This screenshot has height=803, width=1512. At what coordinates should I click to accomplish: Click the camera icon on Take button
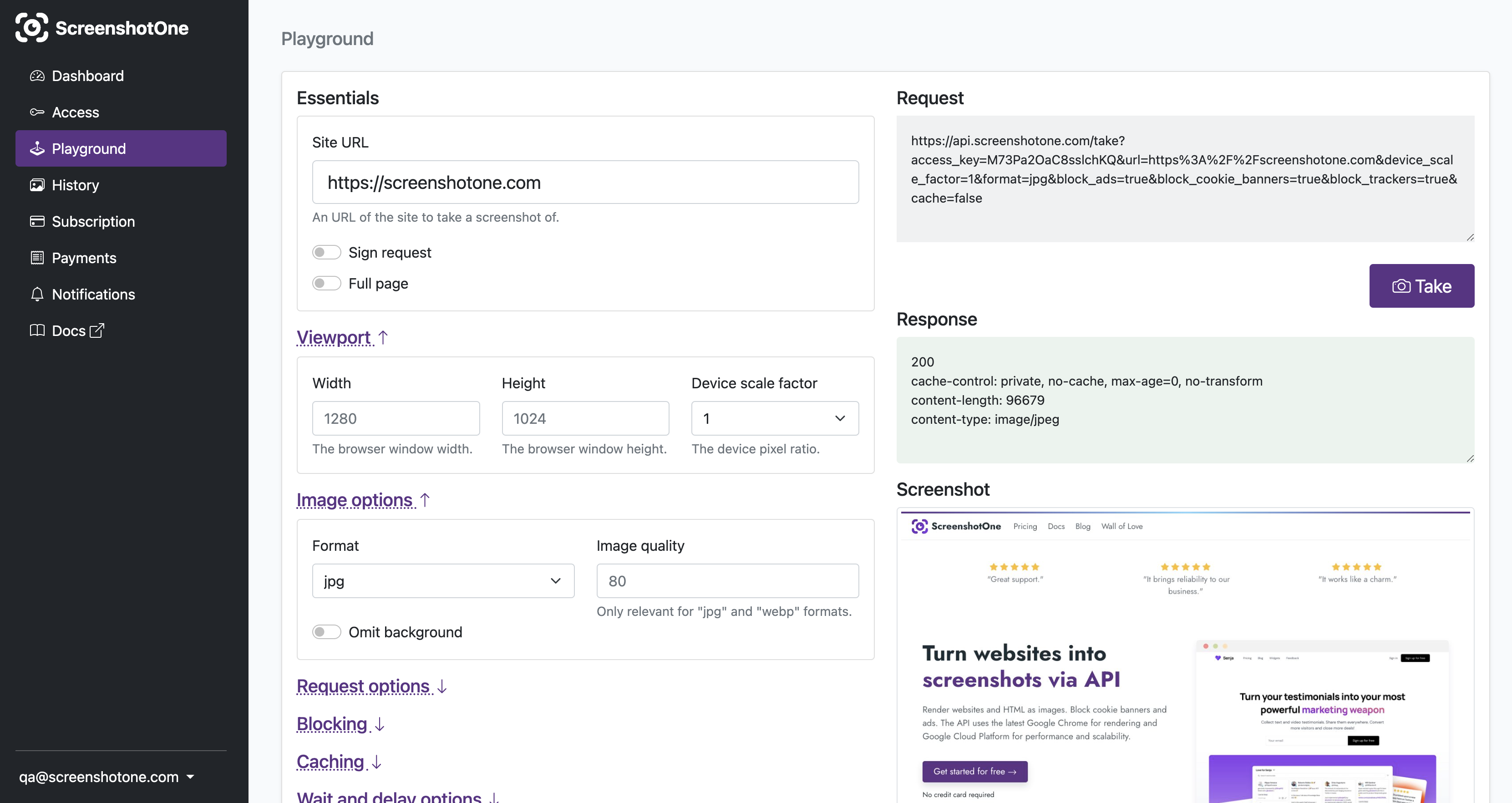point(1401,286)
